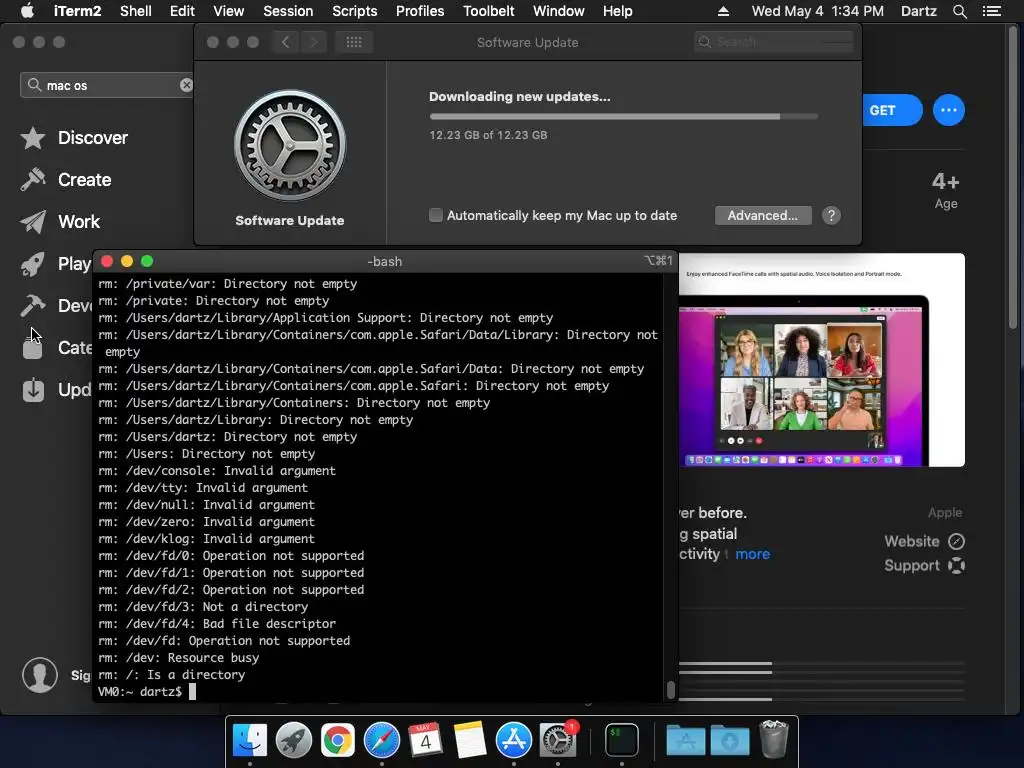Expand description with 'more' link

tap(752, 554)
